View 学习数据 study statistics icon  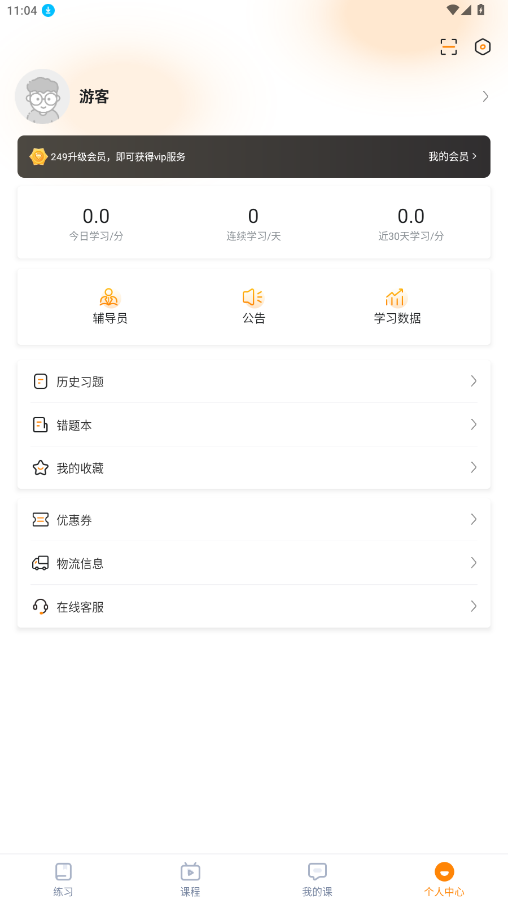click(x=396, y=297)
